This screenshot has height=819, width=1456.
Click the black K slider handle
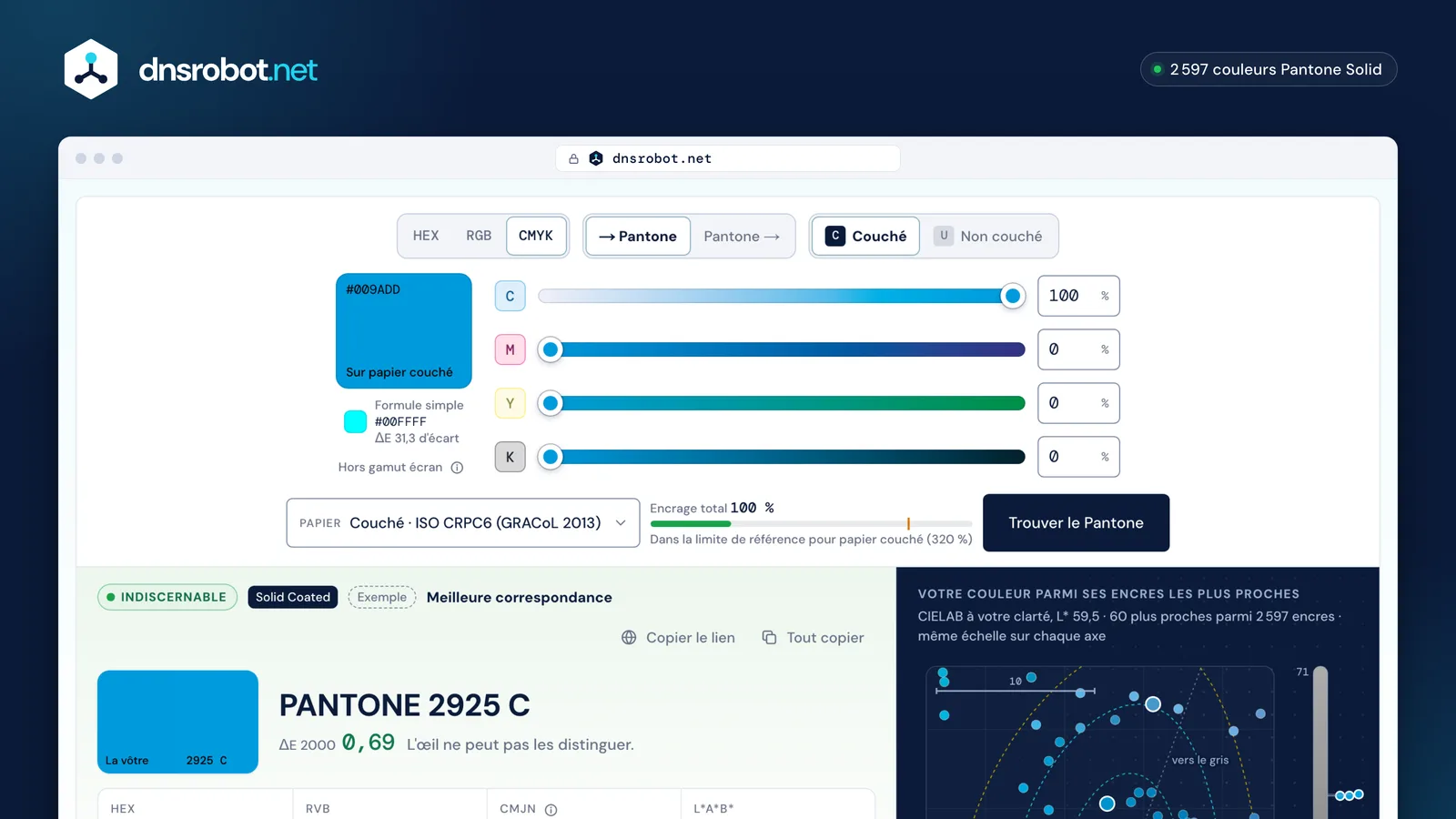click(x=551, y=457)
